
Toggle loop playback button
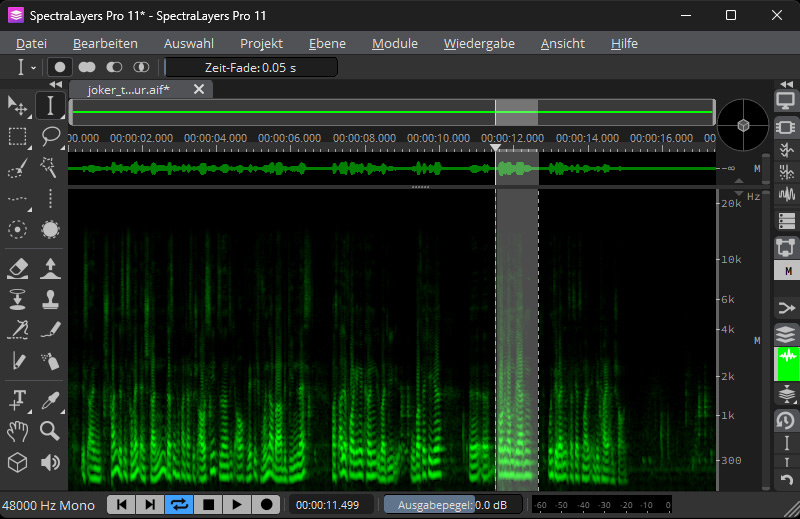click(x=180, y=505)
